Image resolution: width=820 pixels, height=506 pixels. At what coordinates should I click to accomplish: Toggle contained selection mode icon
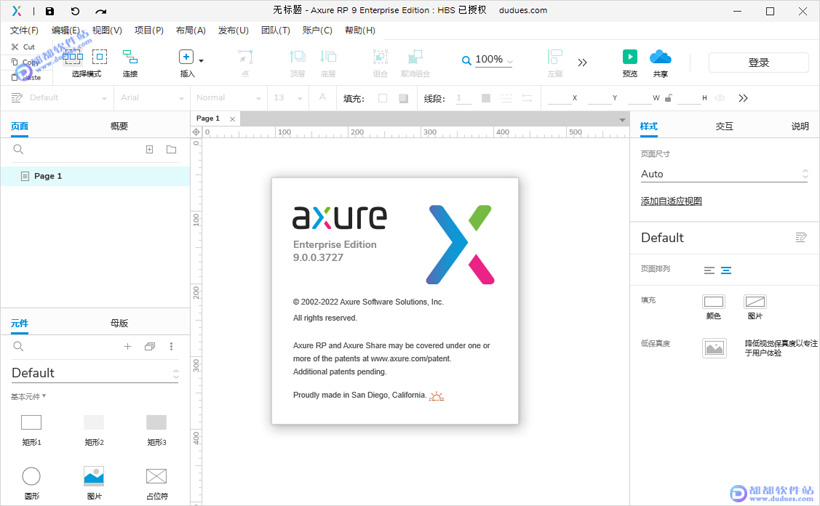(99, 56)
